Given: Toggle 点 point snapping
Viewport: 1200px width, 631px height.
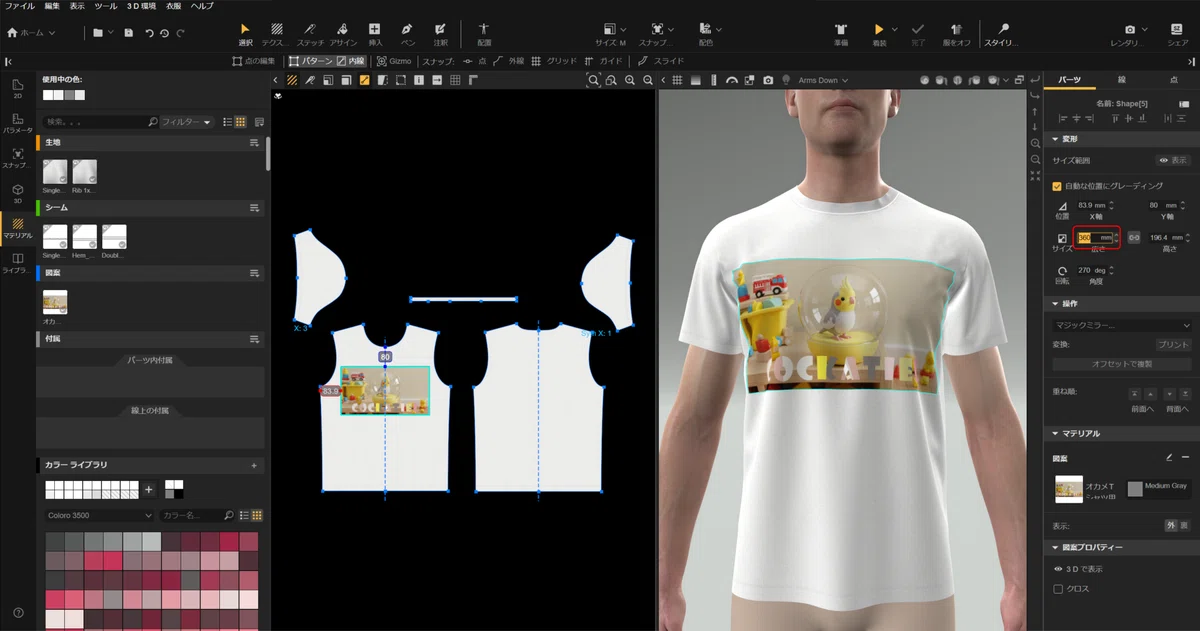Looking at the screenshot, I should pyautogui.click(x=474, y=61).
